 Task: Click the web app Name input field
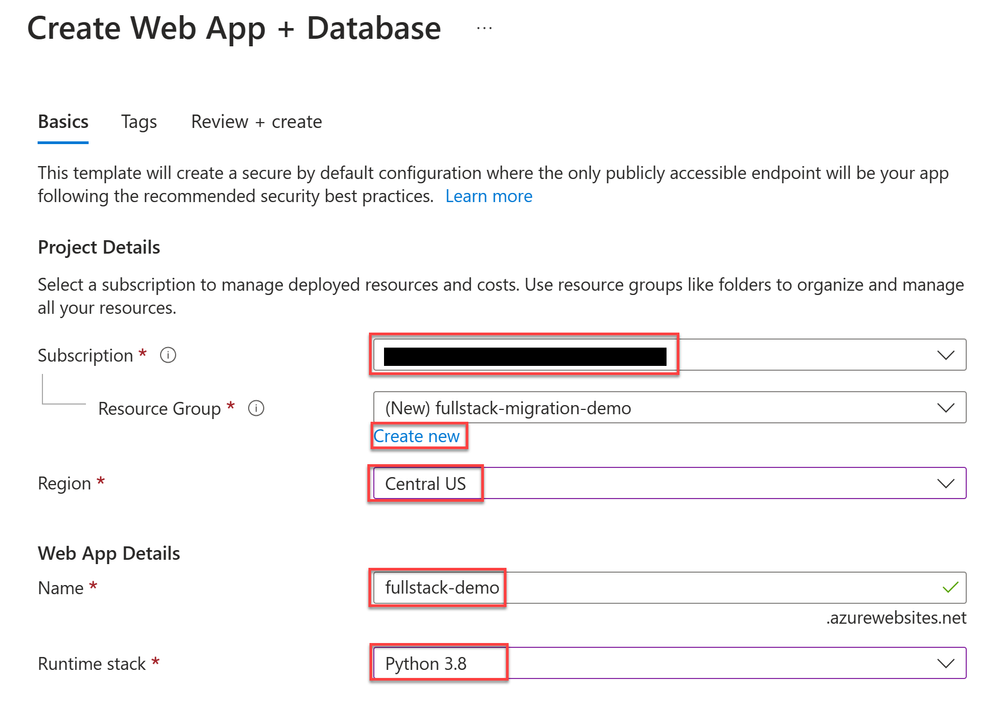[x=670, y=587]
